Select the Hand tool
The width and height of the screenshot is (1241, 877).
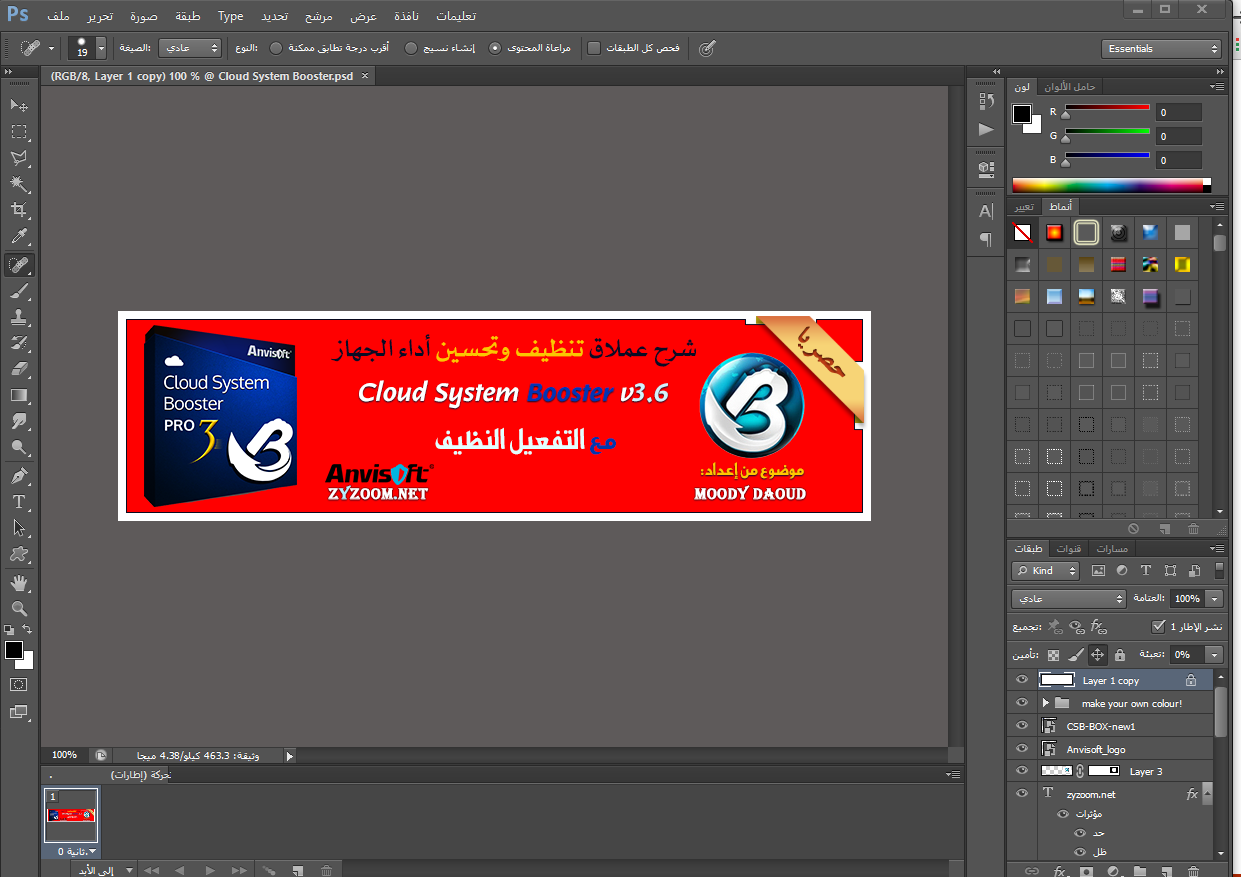point(19,582)
